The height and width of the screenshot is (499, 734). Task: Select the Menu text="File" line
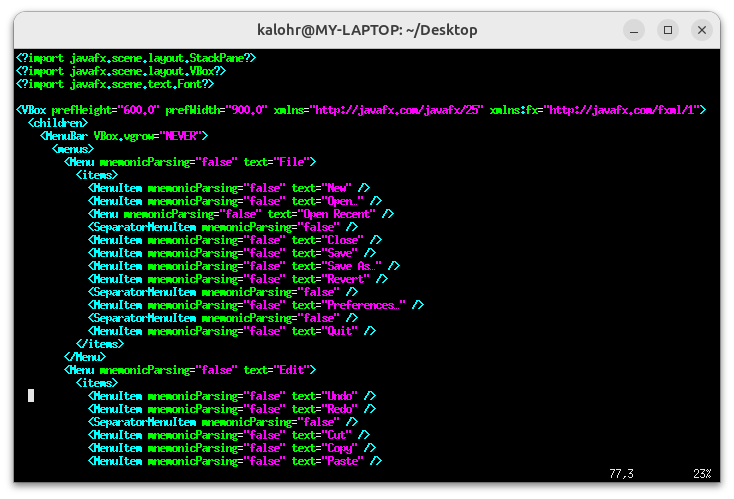[190, 161]
